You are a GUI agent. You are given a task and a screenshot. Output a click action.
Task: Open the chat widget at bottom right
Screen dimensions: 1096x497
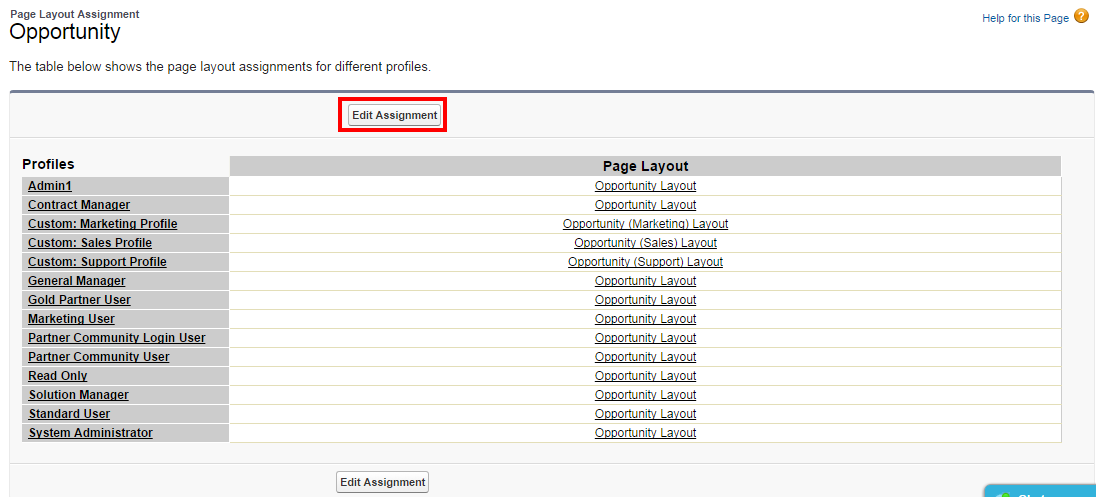point(1040,492)
